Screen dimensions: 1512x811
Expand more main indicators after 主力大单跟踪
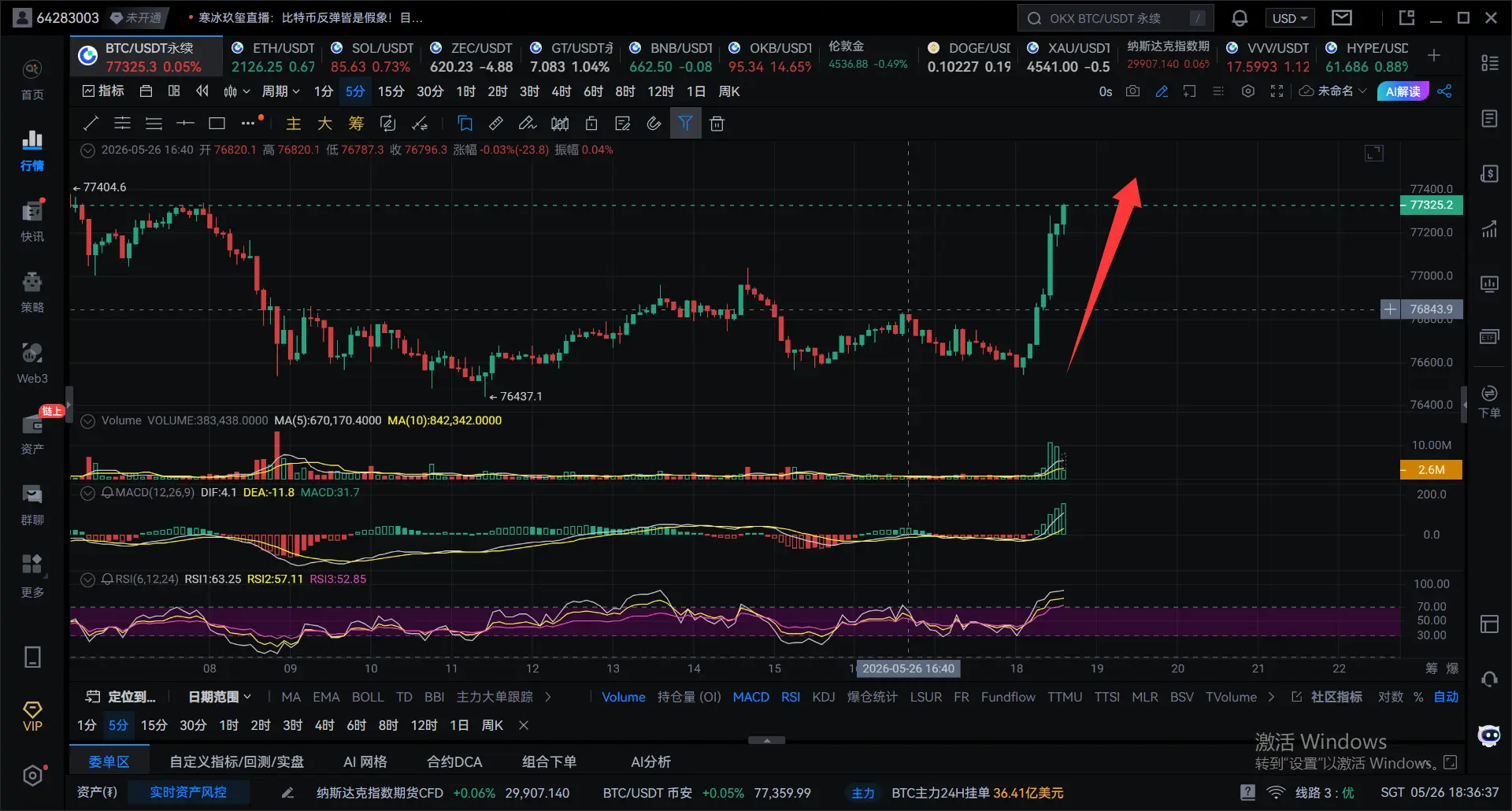pos(548,697)
